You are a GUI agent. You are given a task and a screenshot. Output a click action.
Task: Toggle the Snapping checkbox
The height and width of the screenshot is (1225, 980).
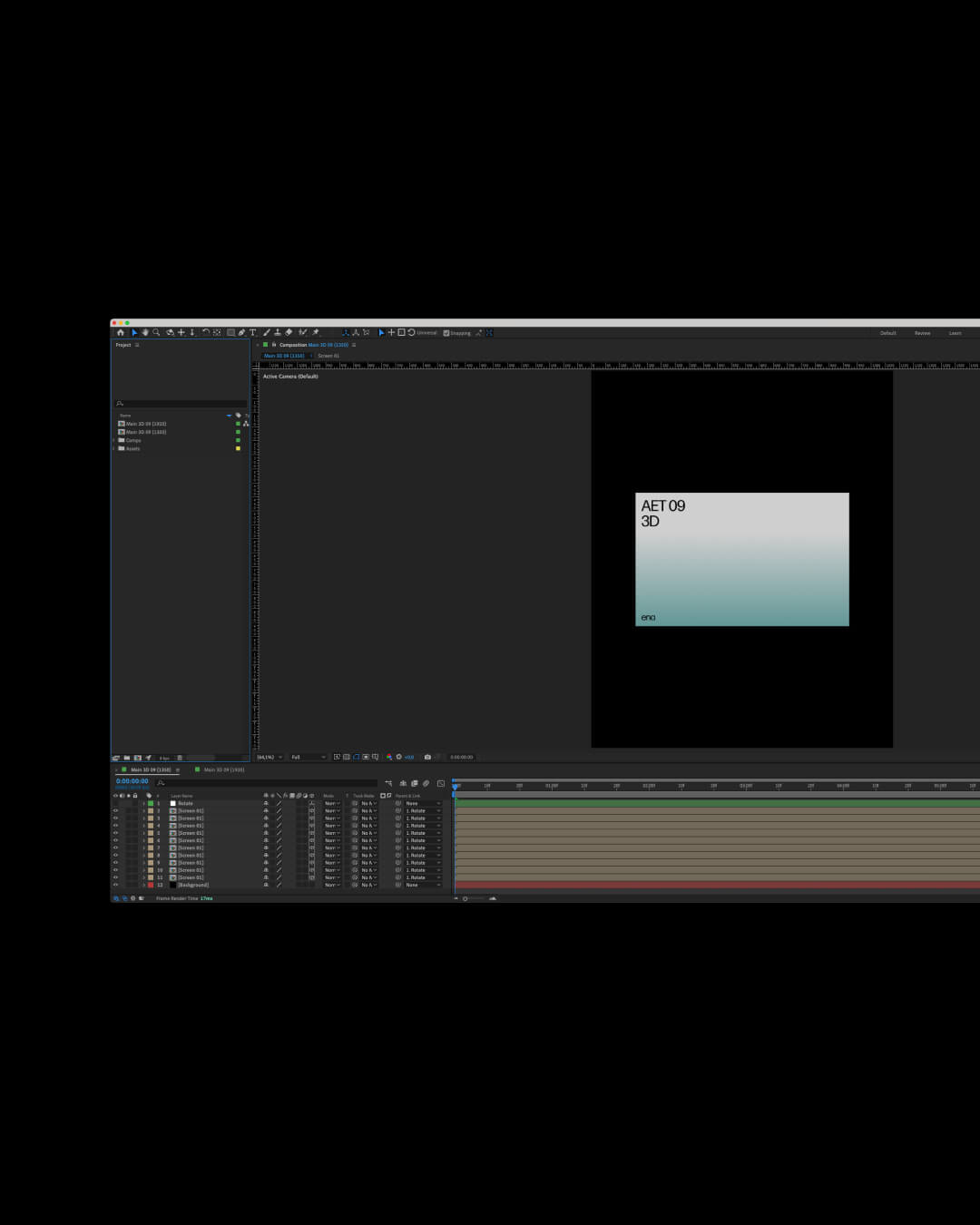(x=446, y=333)
